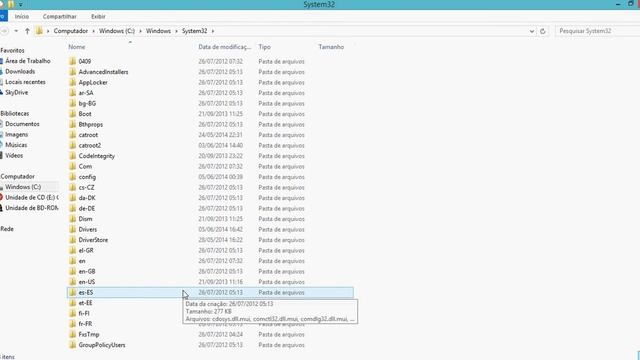The width and height of the screenshot is (640, 360).
Task: Select the cs-CZ folder icon
Action: (73, 187)
